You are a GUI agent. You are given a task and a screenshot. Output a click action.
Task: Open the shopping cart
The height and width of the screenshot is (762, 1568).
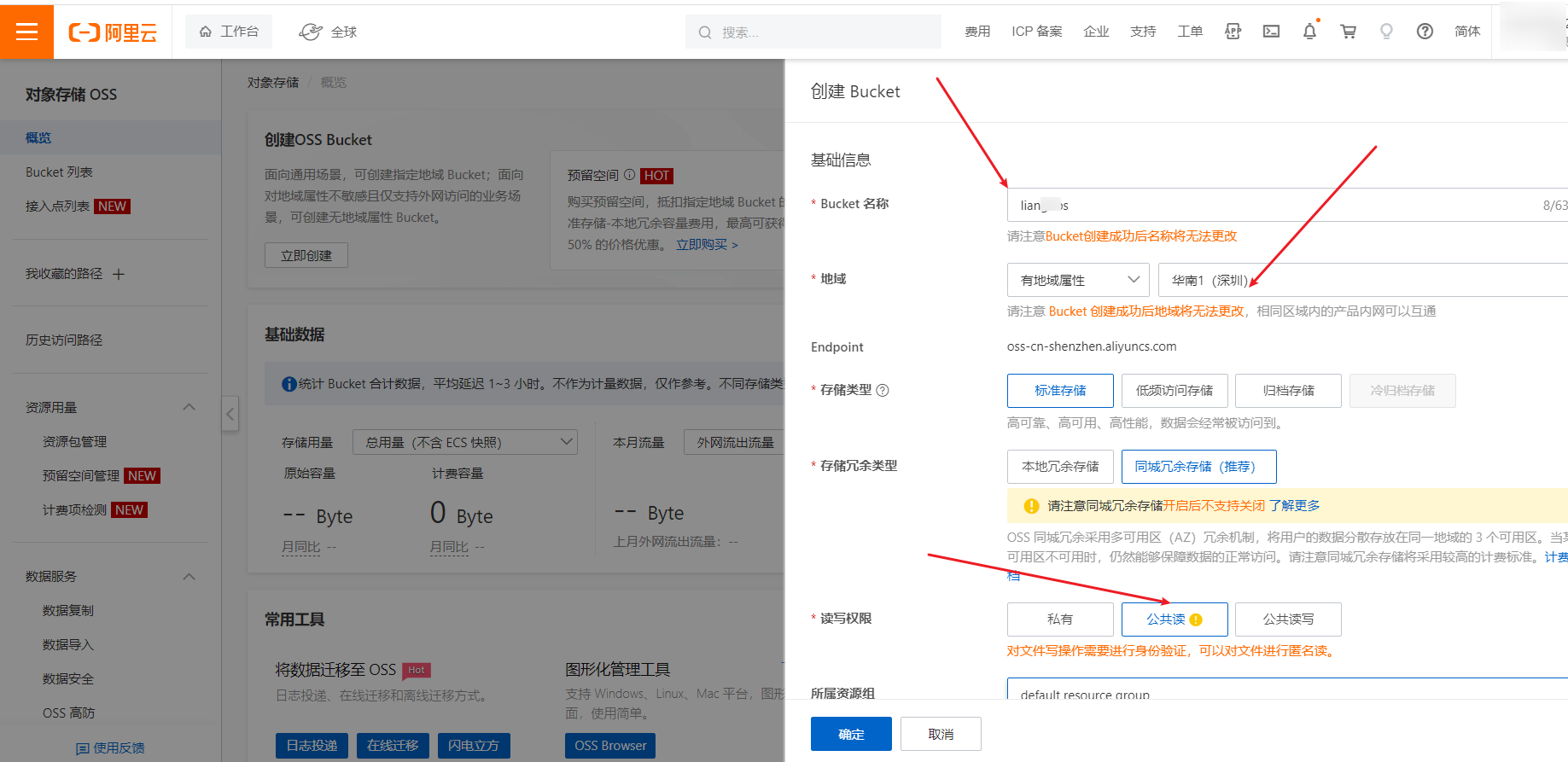[x=1348, y=32]
